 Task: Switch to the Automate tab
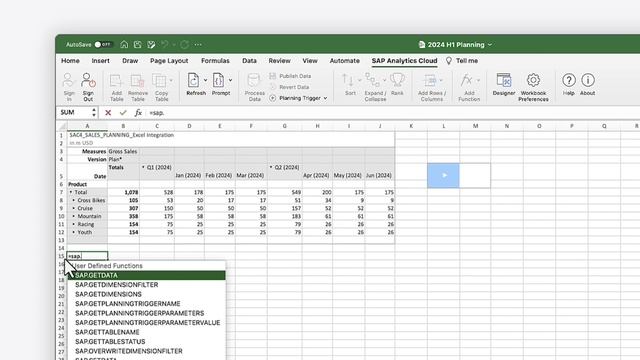(344, 60)
